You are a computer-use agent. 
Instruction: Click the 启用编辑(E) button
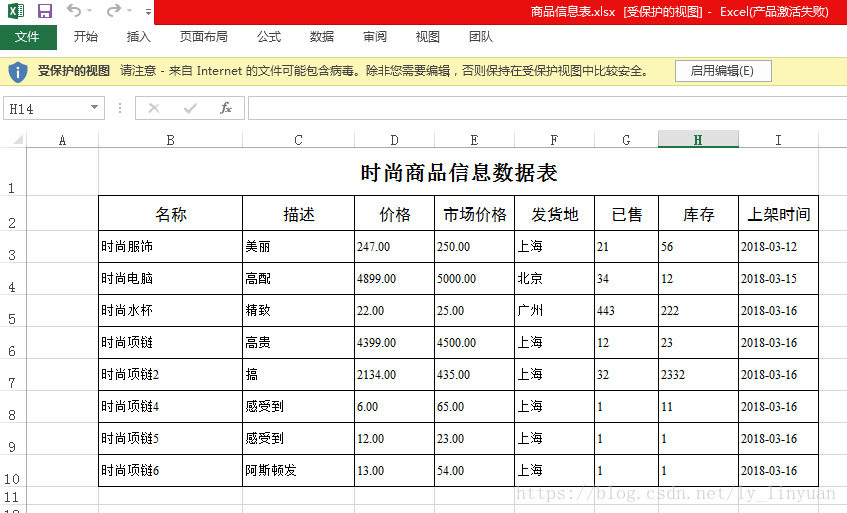pyautogui.click(x=723, y=71)
